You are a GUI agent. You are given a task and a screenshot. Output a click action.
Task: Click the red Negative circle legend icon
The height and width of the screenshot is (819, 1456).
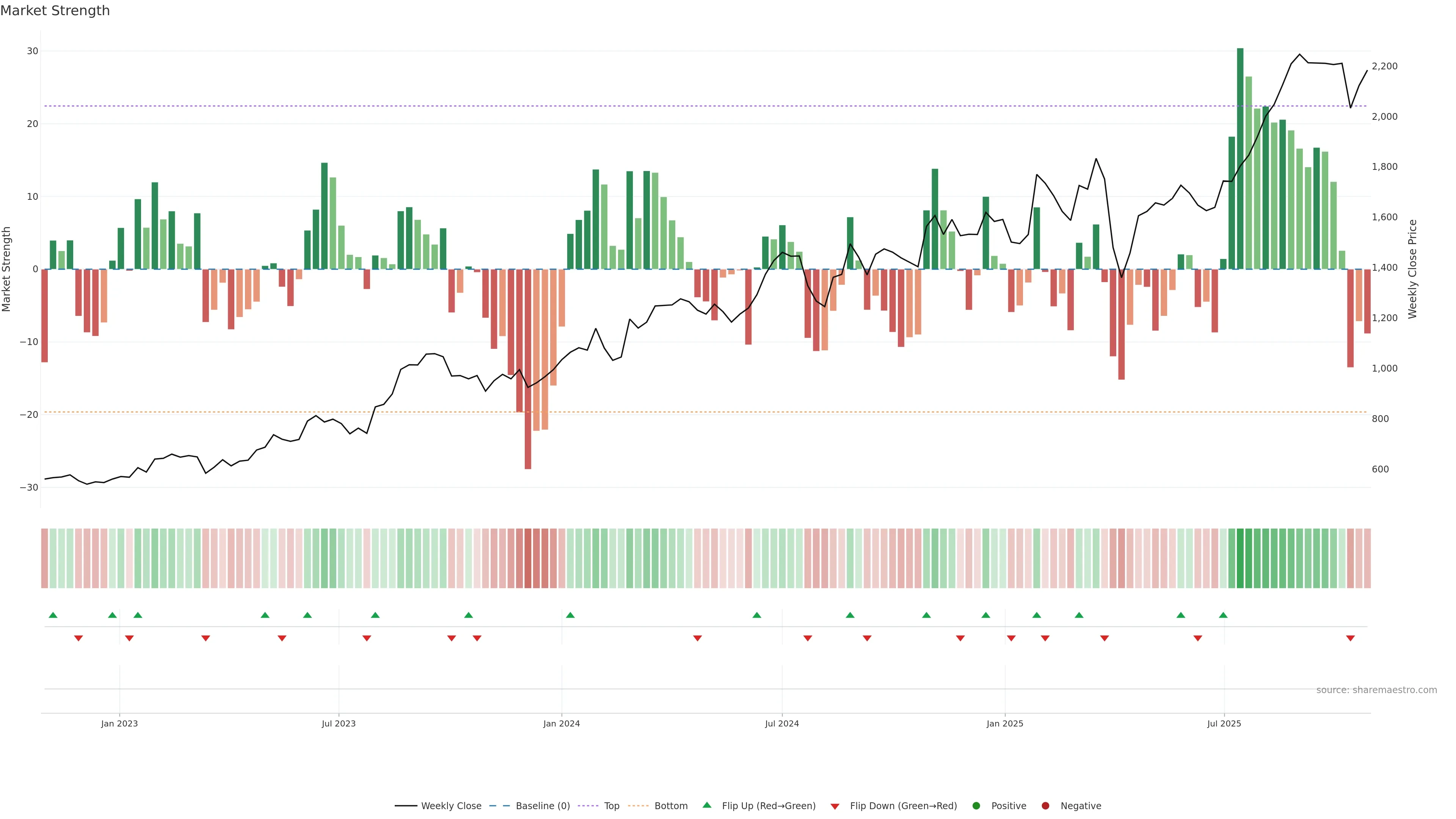tap(1045, 806)
